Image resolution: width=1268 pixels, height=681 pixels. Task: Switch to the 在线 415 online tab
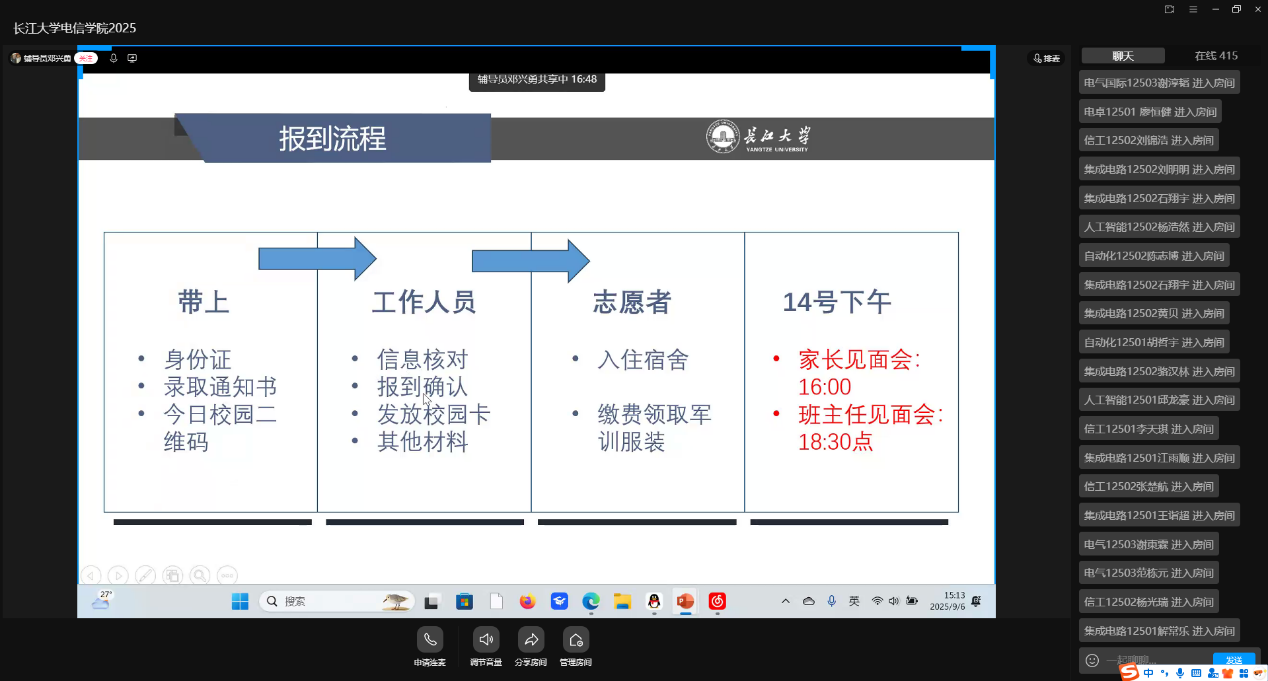coord(1215,56)
